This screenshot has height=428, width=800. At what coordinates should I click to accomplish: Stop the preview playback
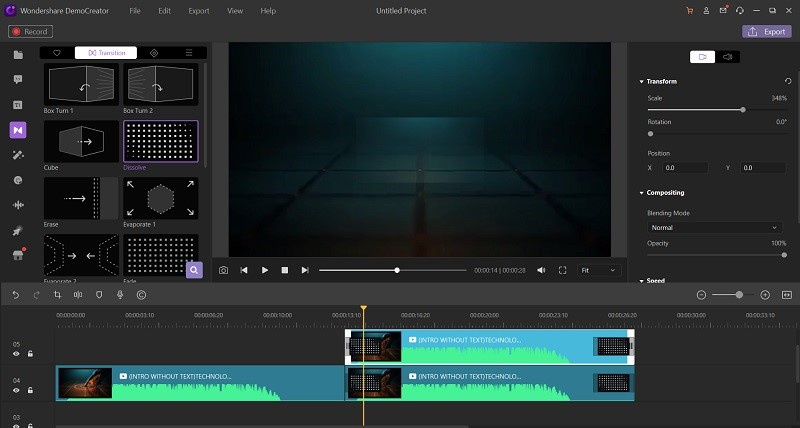pyautogui.click(x=285, y=270)
